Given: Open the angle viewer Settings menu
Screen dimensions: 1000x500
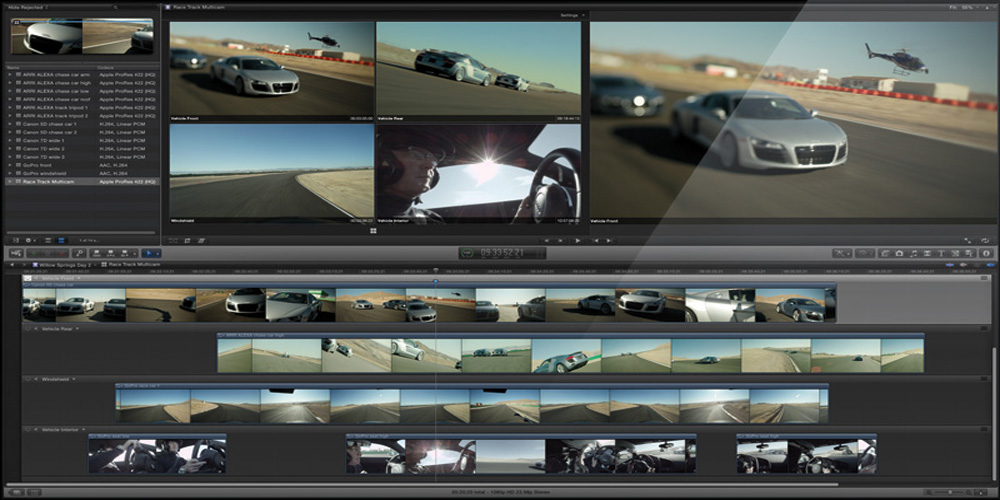Looking at the screenshot, I should tap(569, 15).
